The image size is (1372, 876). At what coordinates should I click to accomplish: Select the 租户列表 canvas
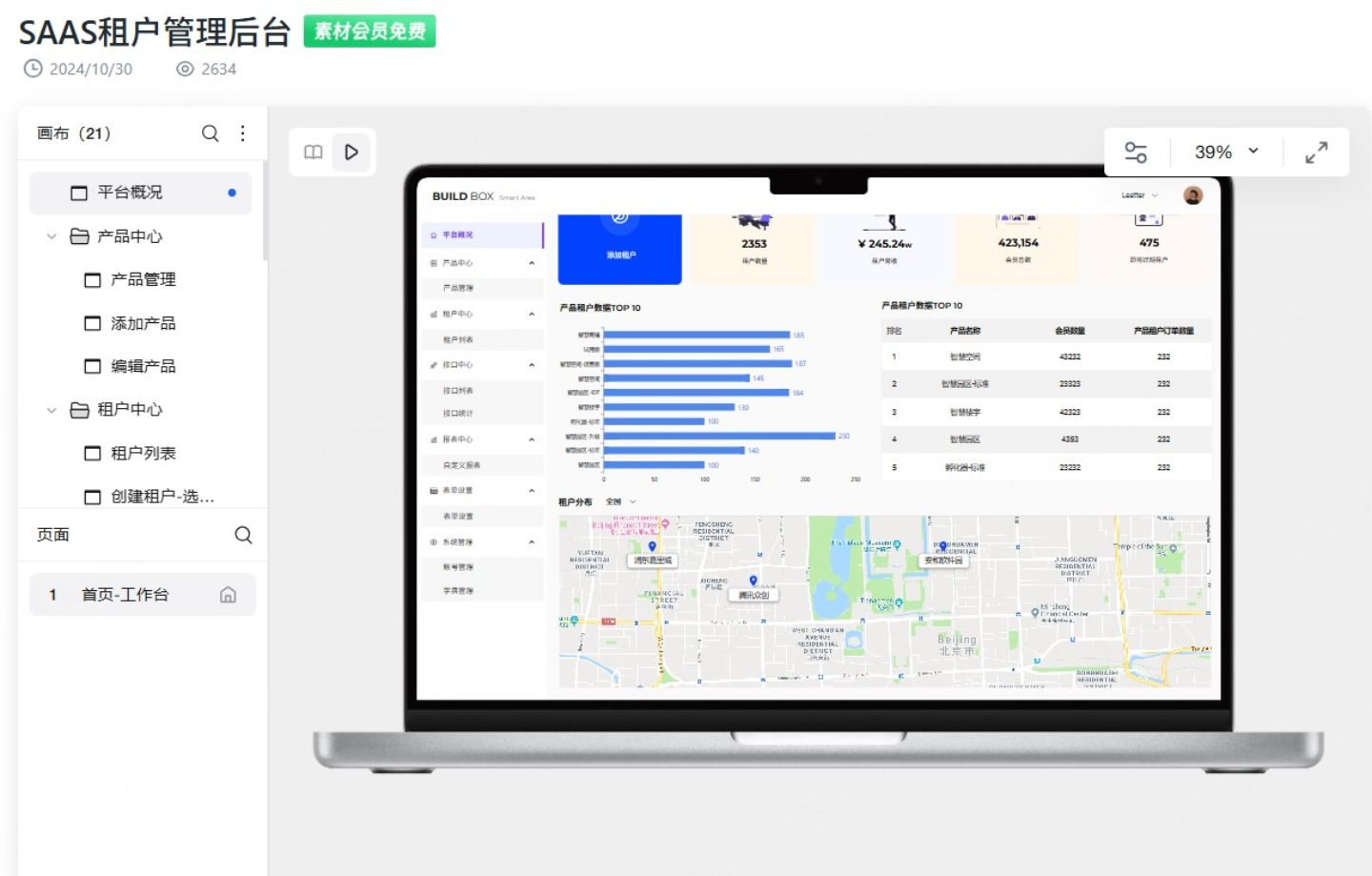(x=143, y=453)
